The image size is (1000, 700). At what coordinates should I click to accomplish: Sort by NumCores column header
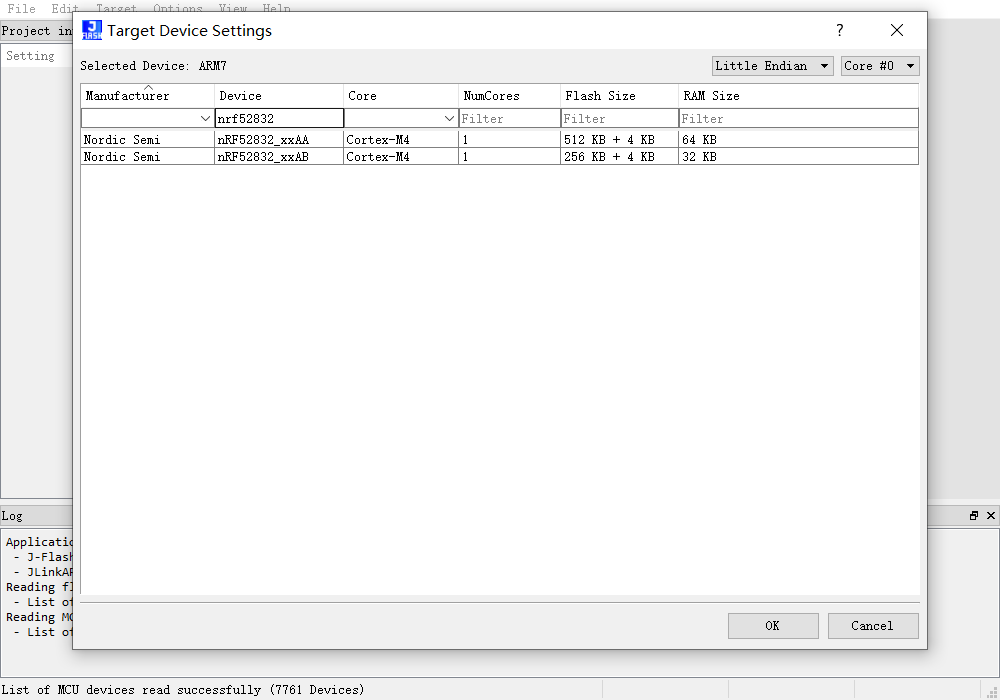coord(509,96)
